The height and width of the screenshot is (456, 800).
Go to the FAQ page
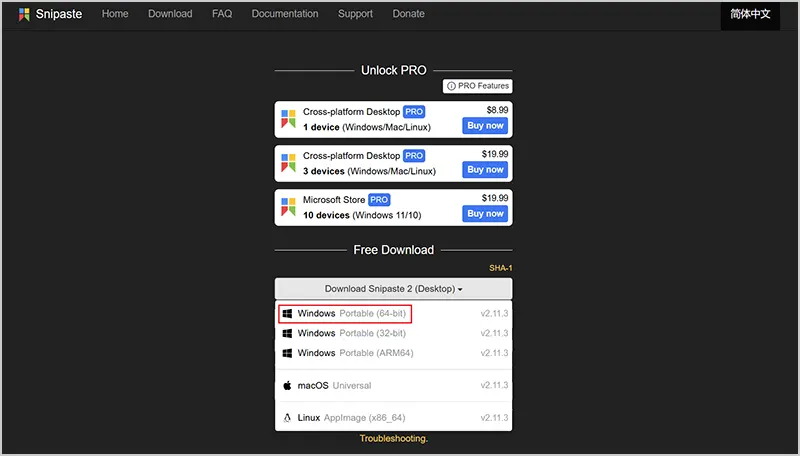click(x=222, y=14)
